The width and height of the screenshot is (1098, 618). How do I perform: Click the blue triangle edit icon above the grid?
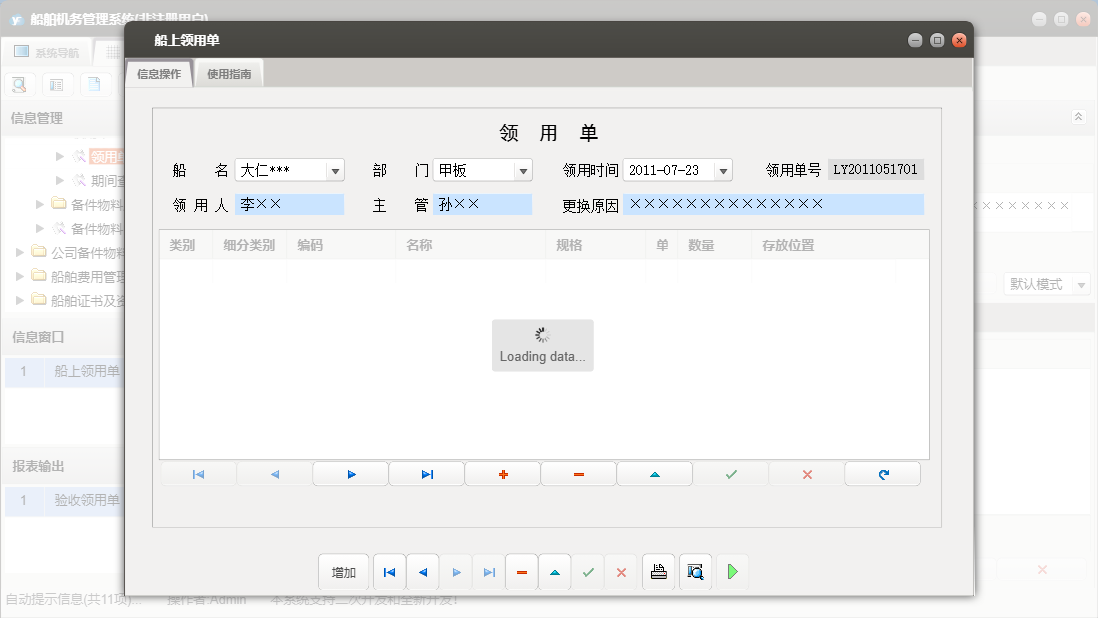pyautogui.click(x=654, y=473)
